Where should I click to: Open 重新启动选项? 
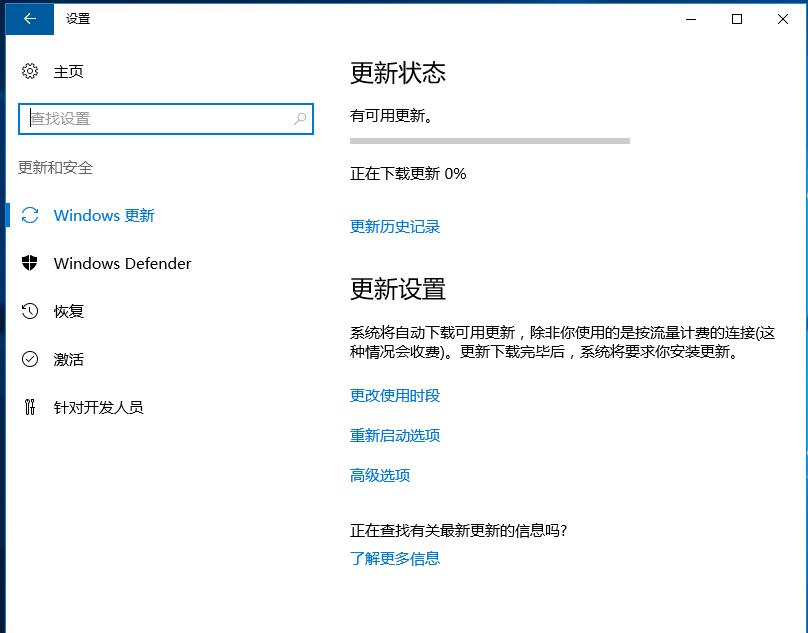[x=395, y=436]
